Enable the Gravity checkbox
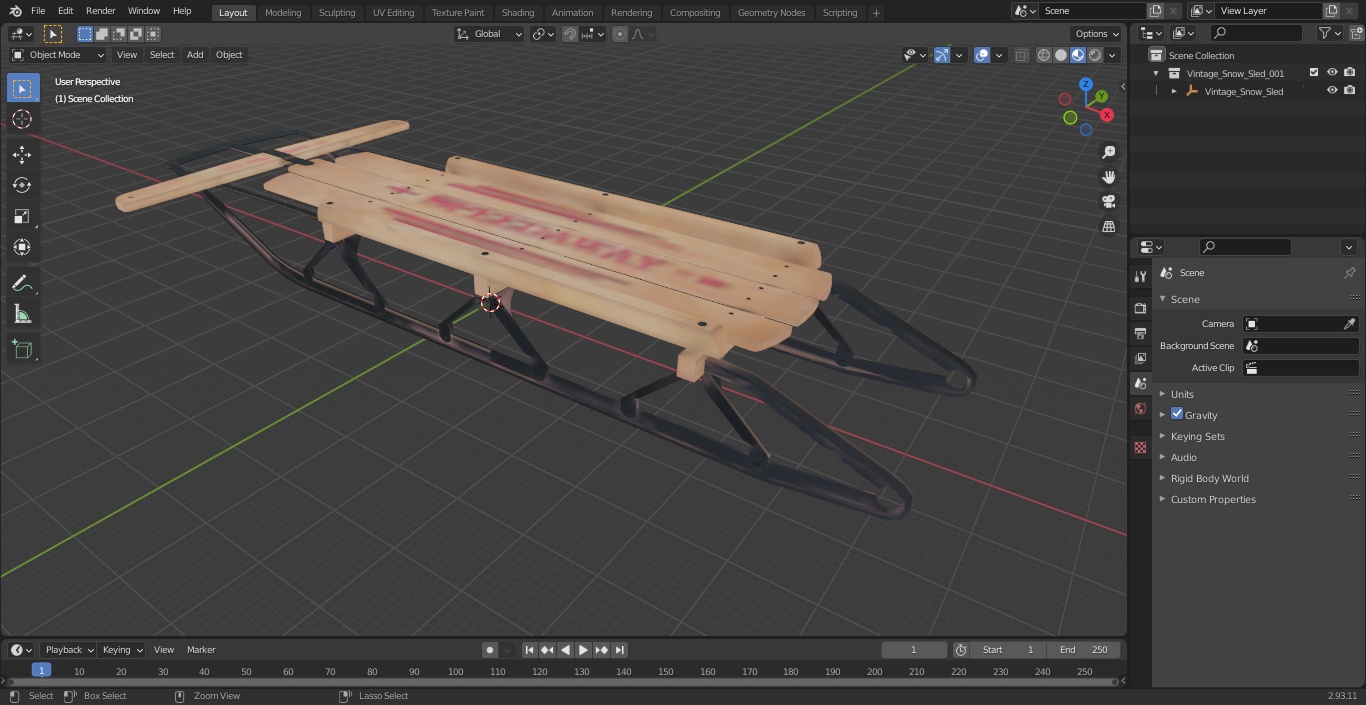 (1177, 414)
